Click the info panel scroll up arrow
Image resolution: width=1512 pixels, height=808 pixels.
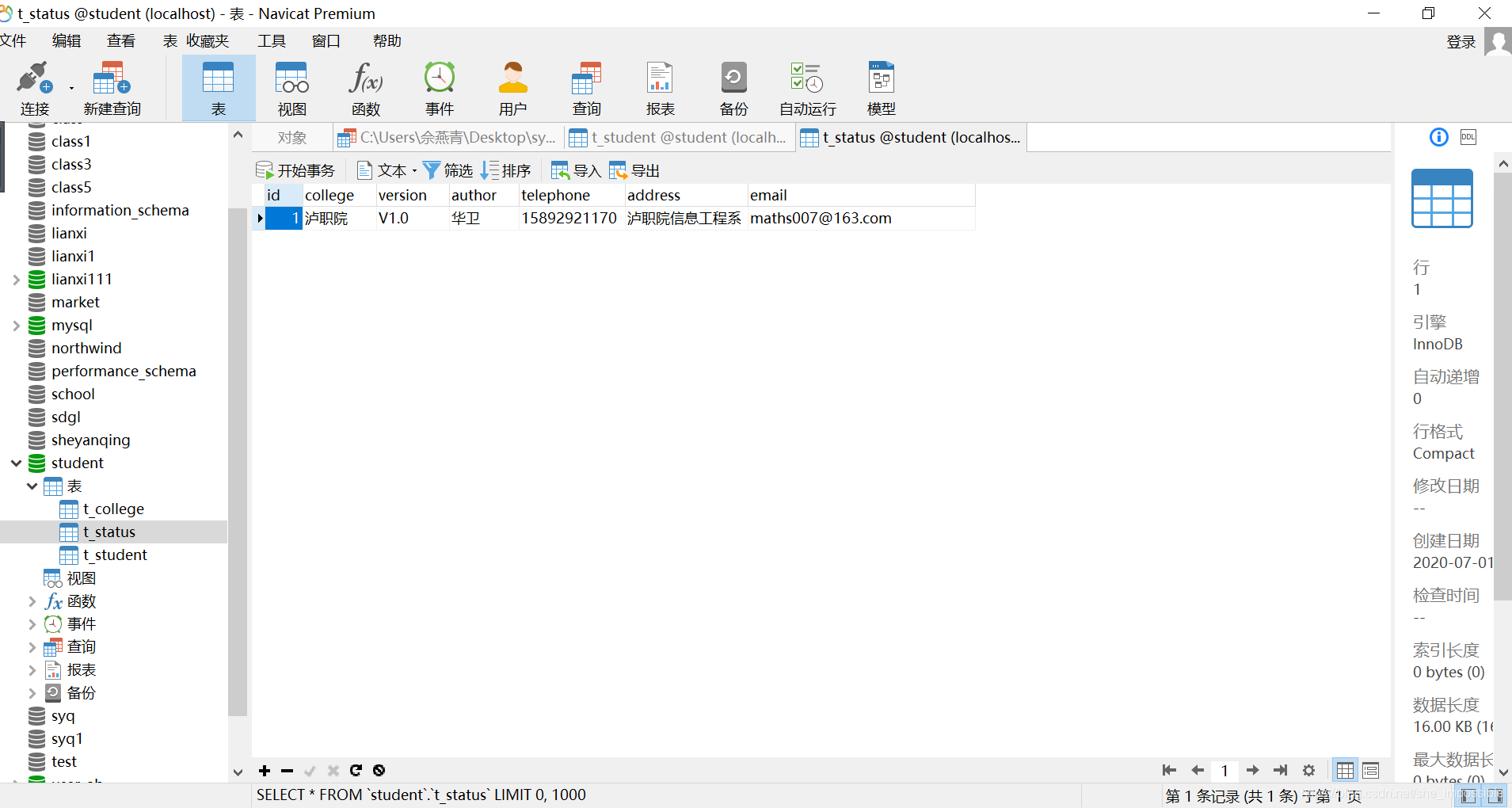[x=1502, y=163]
